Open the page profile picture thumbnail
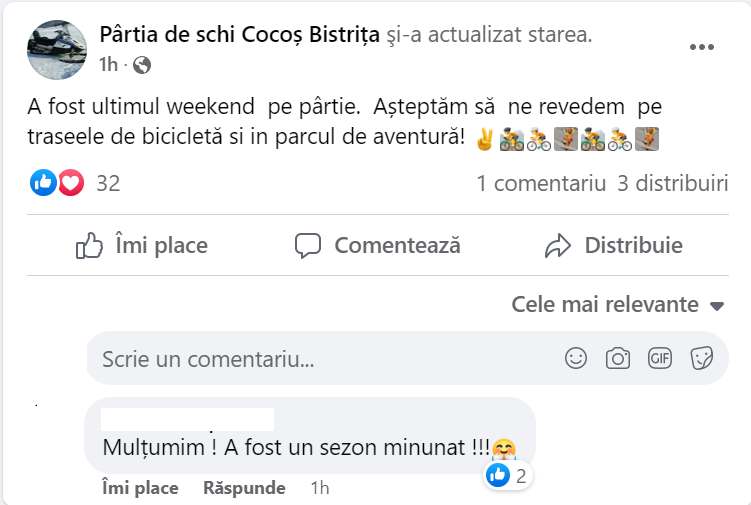The image size is (751, 505). tap(57, 49)
